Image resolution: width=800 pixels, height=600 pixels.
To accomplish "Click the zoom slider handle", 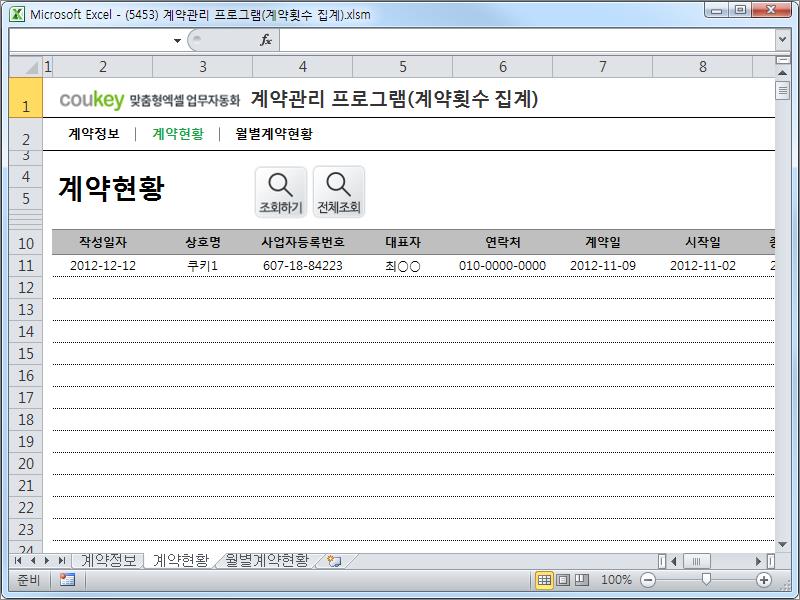I will click(x=706, y=579).
